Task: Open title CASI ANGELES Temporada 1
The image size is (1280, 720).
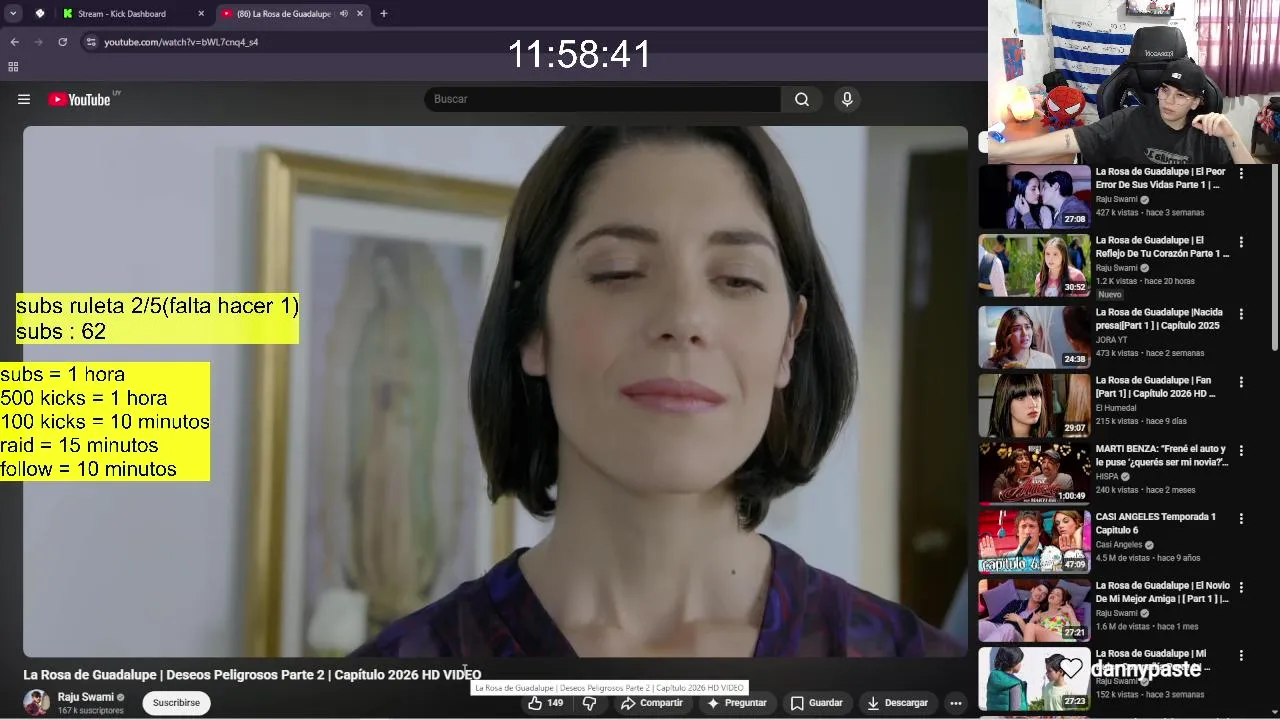Action: point(1156,523)
